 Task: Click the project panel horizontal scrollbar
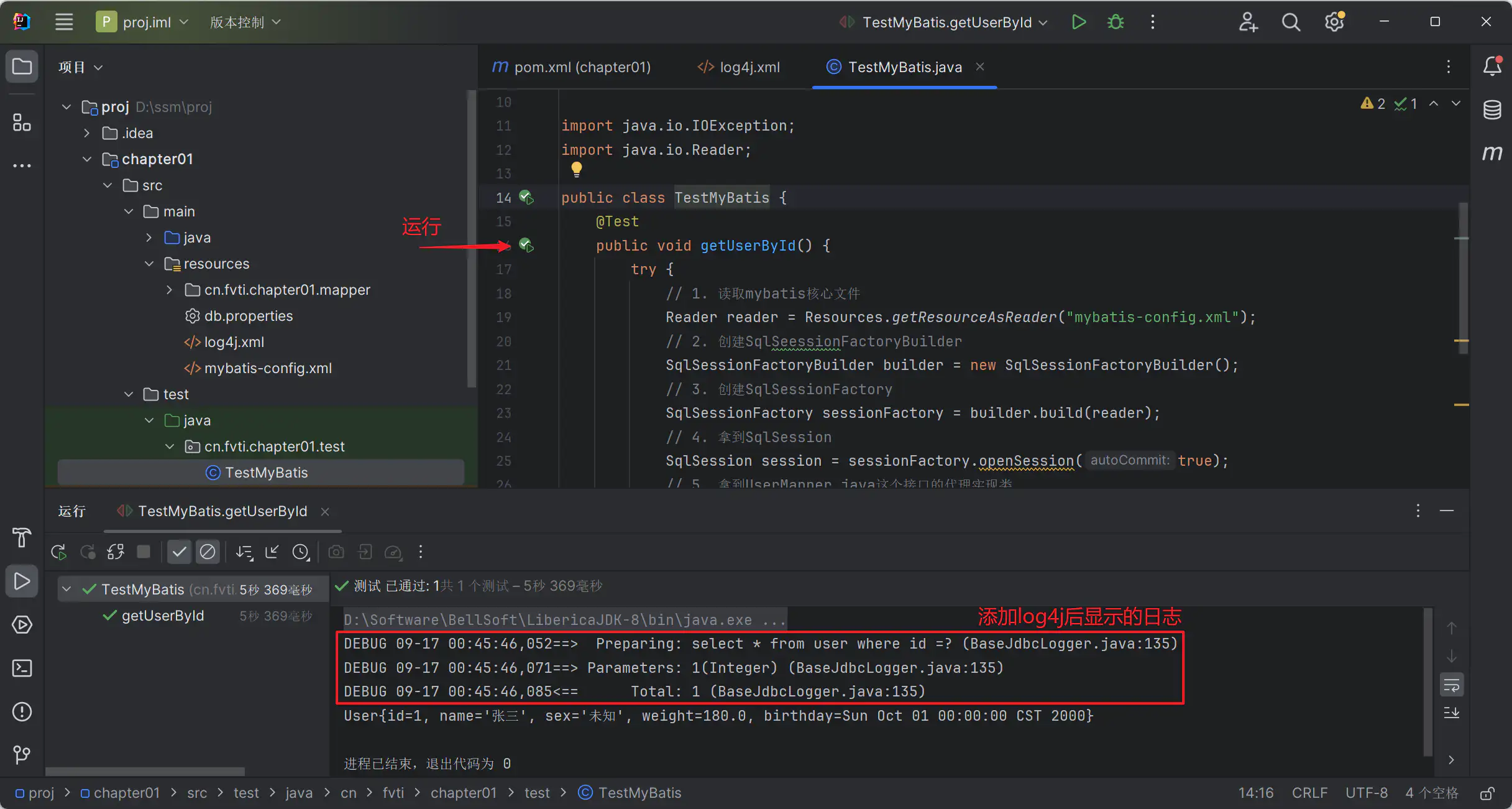145,772
